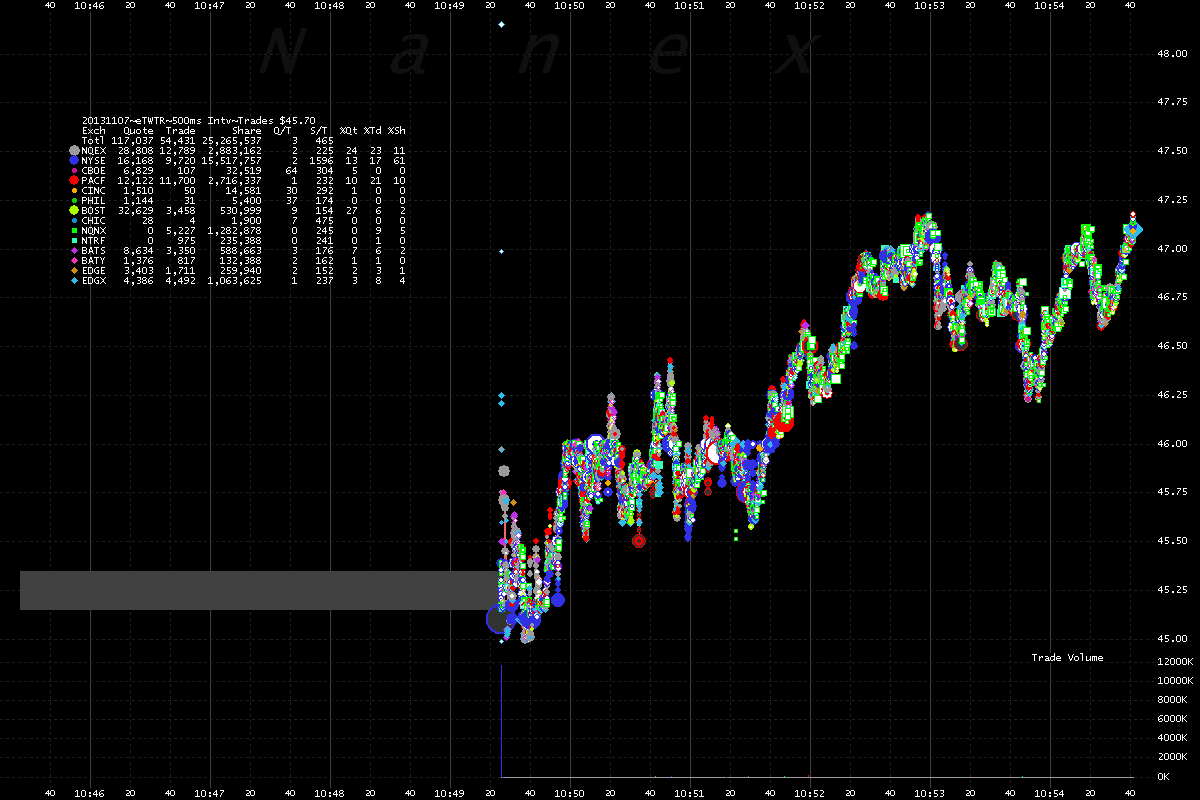
Task: Click the 10:46 time label on top axis
Action: point(90,6)
